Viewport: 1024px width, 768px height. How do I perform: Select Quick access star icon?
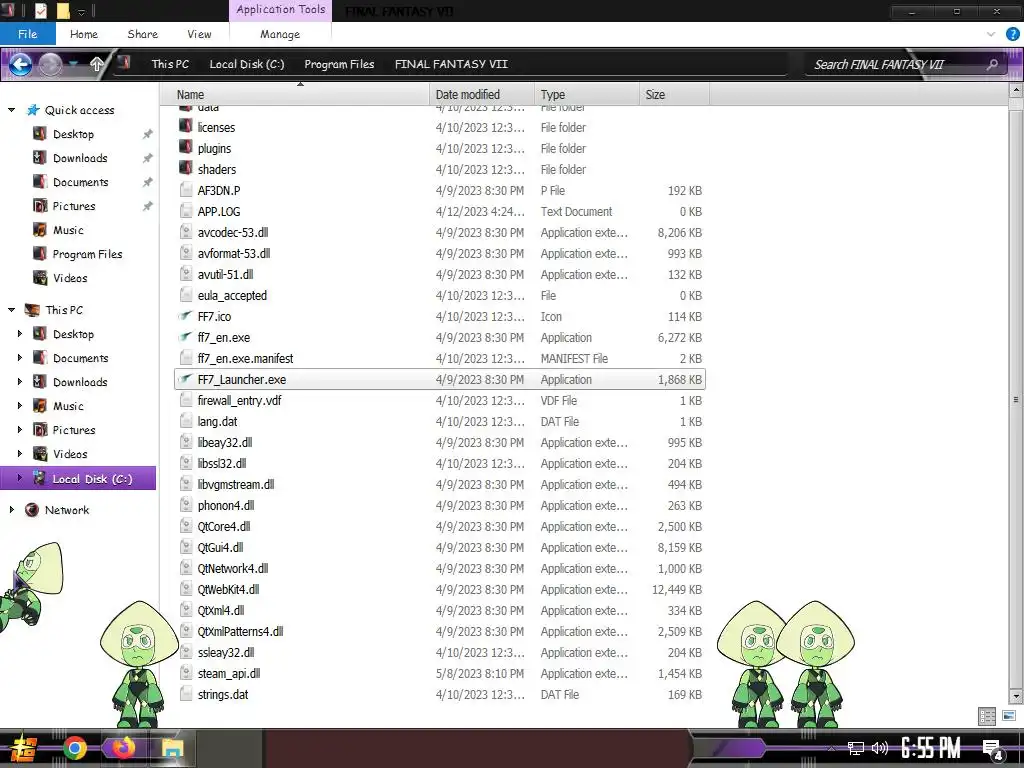[x=33, y=110]
